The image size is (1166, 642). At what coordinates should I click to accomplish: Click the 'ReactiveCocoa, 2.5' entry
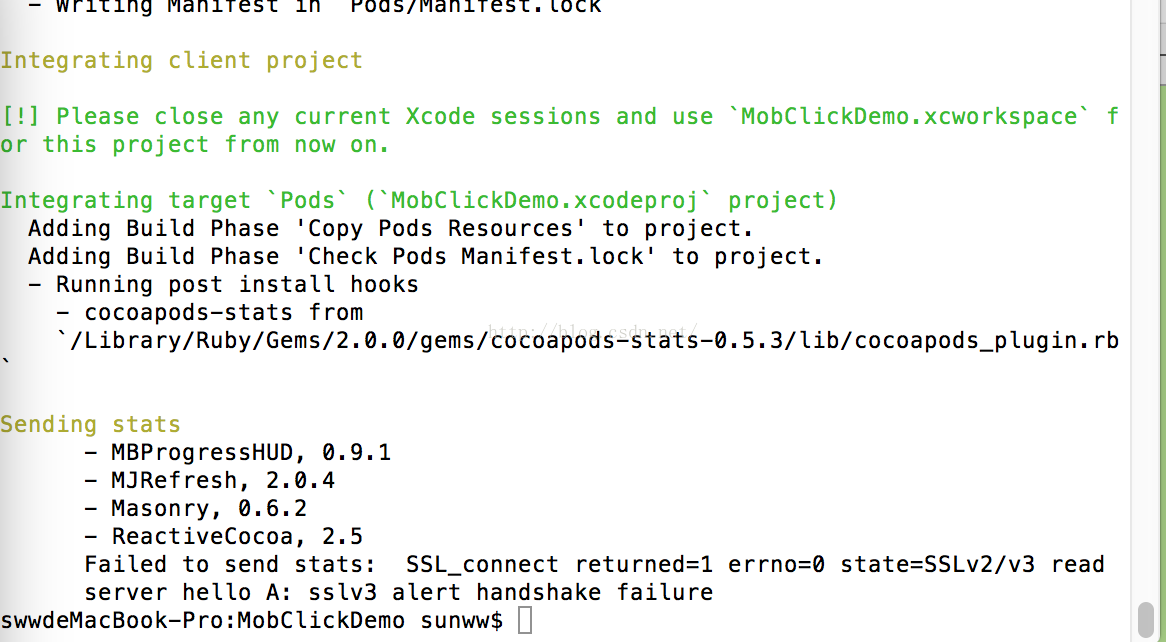pos(223,536)
